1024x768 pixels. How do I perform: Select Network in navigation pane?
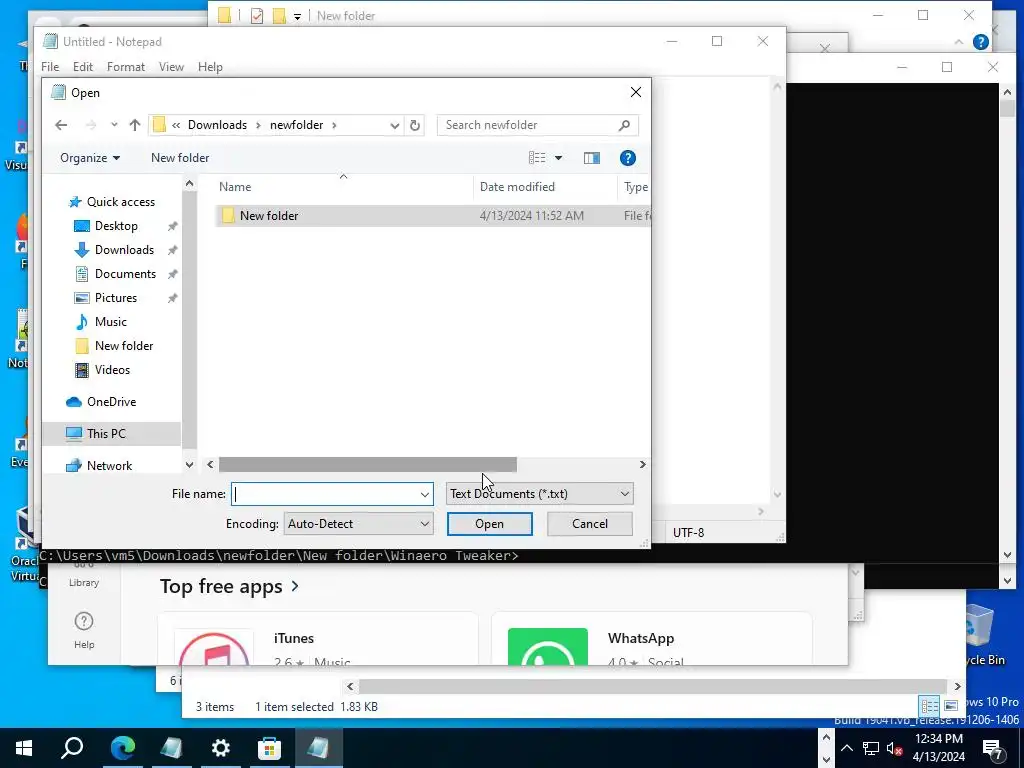[x=109, y=466]
